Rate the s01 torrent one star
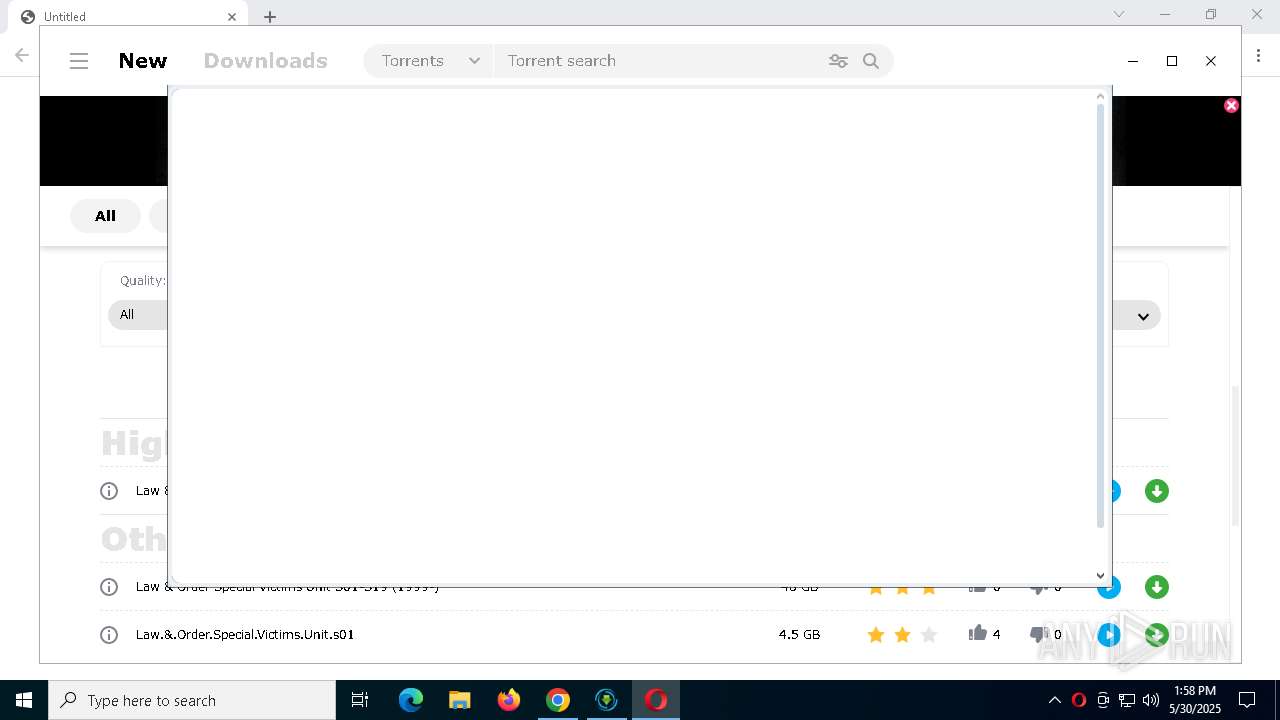 [876, 635]
